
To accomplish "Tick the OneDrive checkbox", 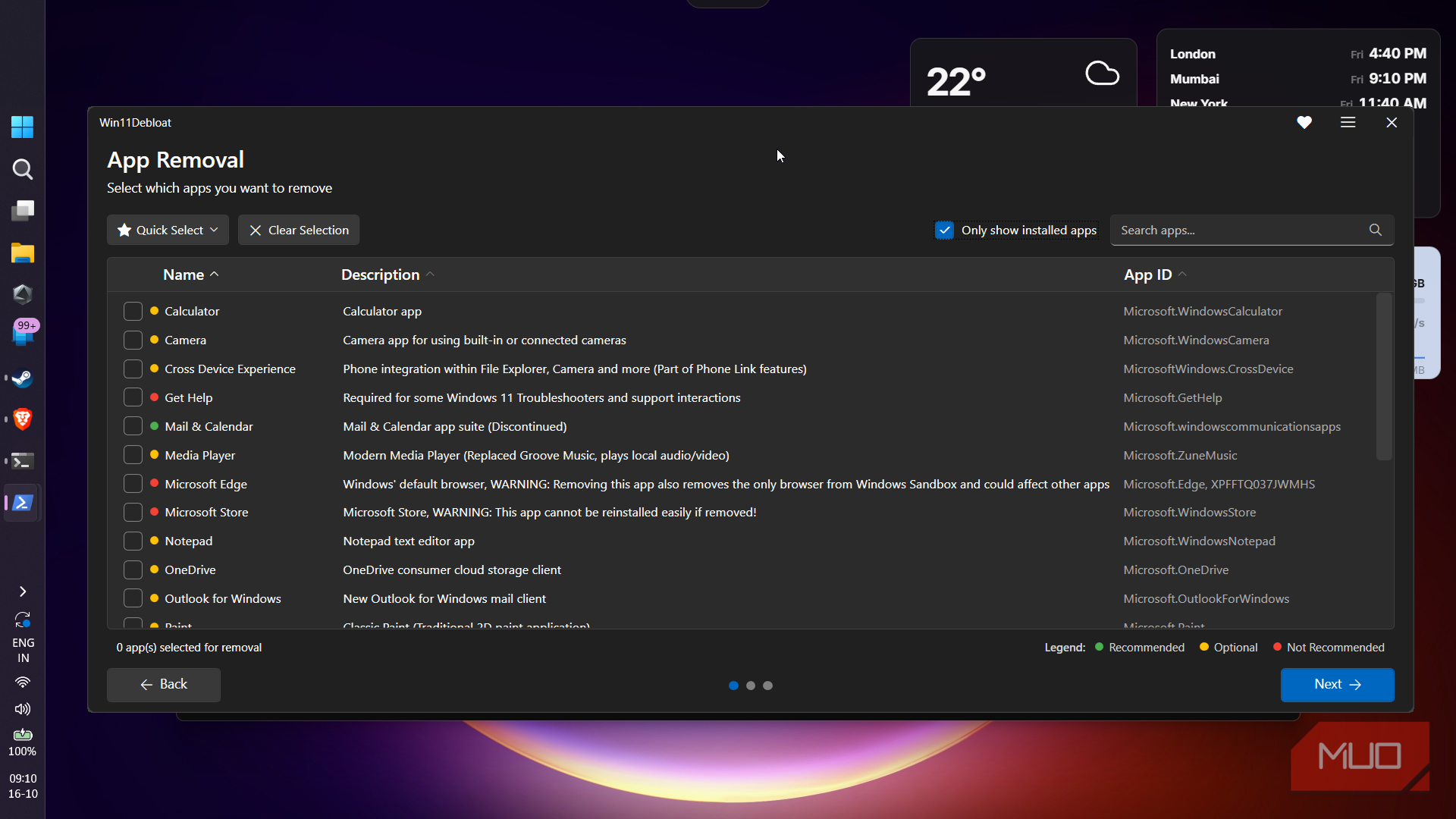I will coord(133,570).
